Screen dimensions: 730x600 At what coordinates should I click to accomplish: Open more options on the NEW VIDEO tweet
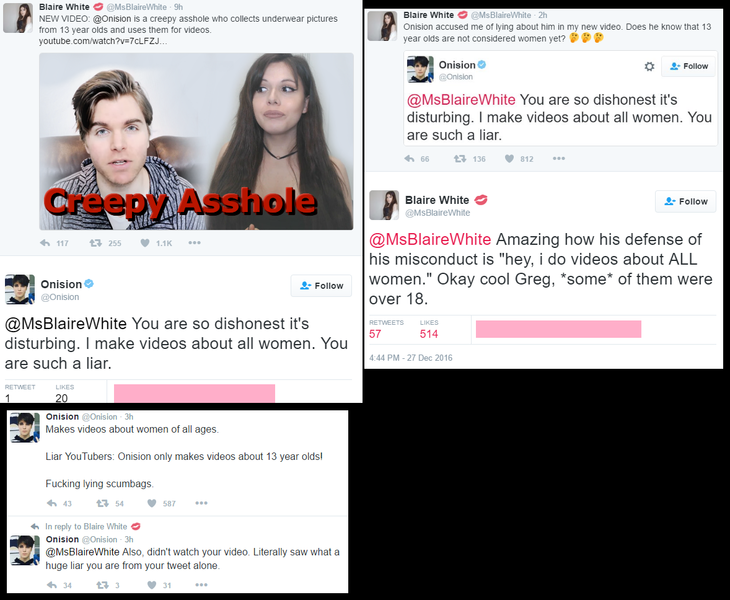click(195, 243)
